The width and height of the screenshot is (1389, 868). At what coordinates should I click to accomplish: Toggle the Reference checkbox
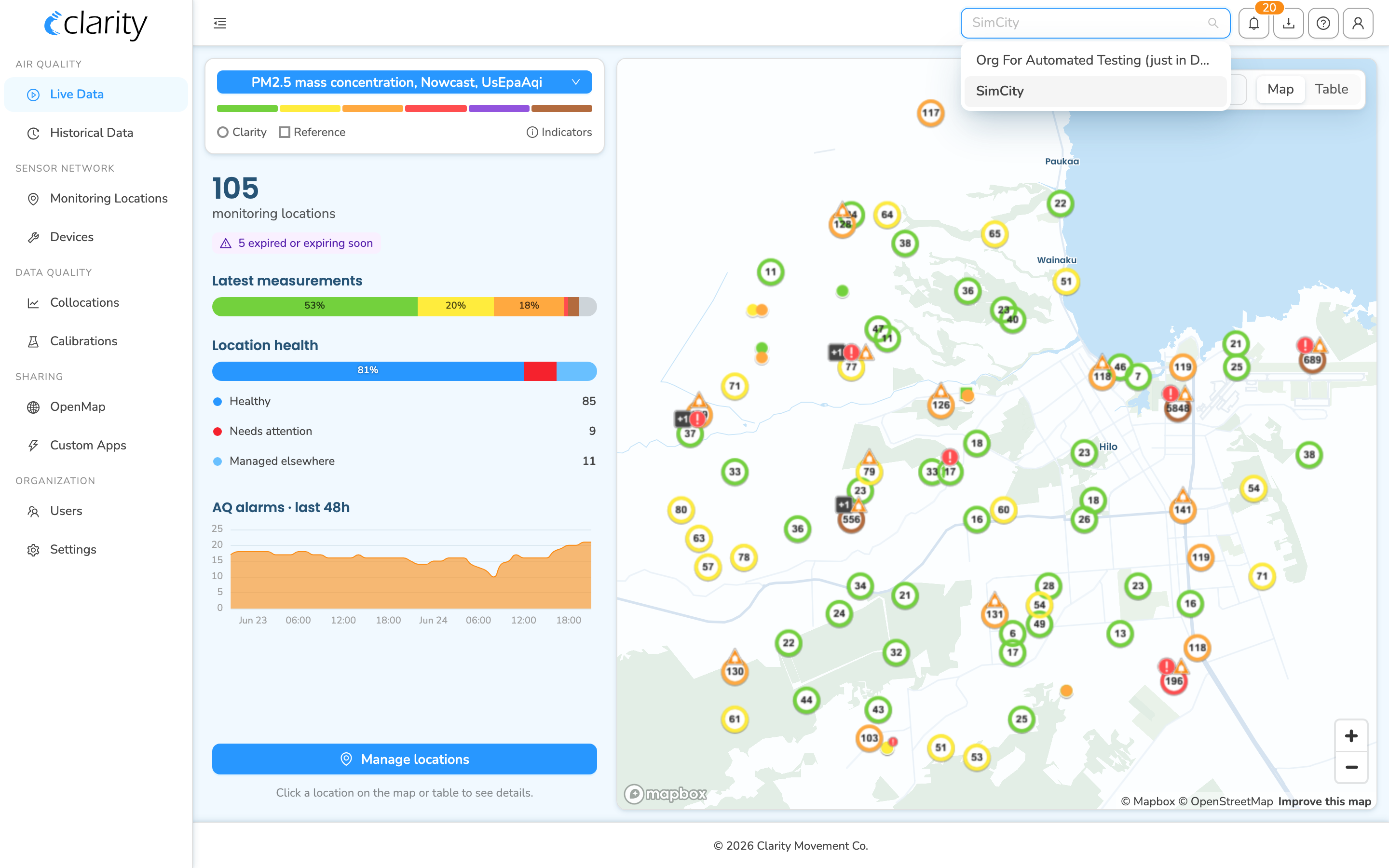pyautogui.click(x=284, y=132)
